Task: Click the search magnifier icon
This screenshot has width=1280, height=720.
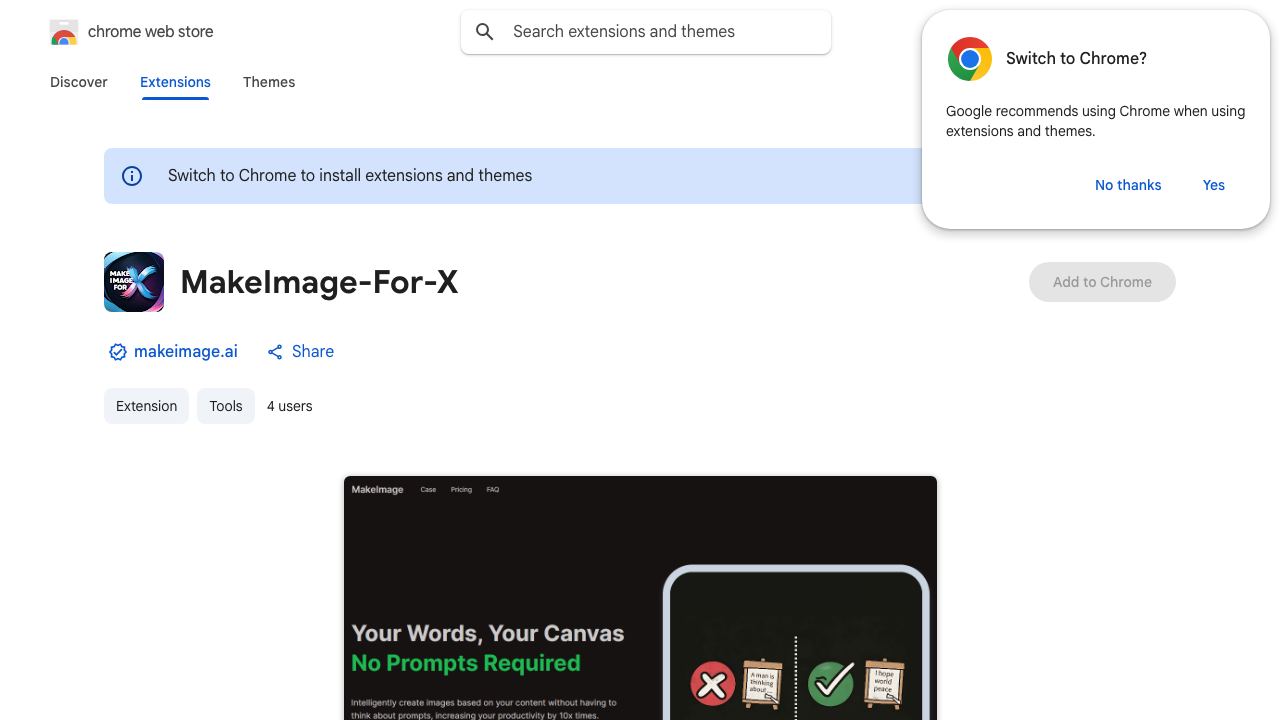Action: point(485,32)
